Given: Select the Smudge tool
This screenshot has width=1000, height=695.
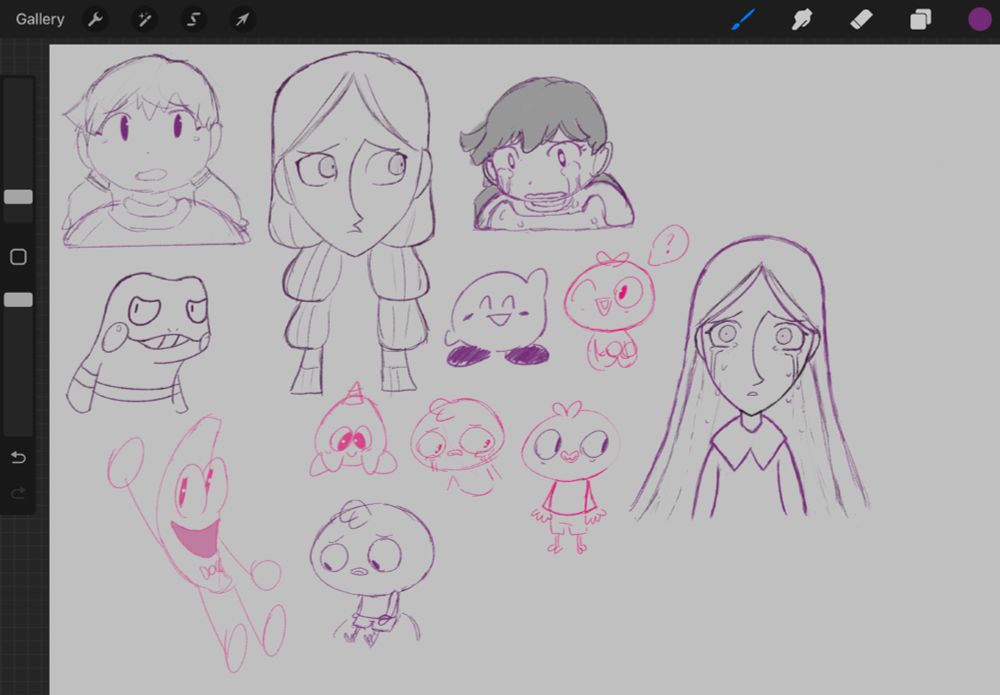Looking at the screenshot, I should (802, 20).
